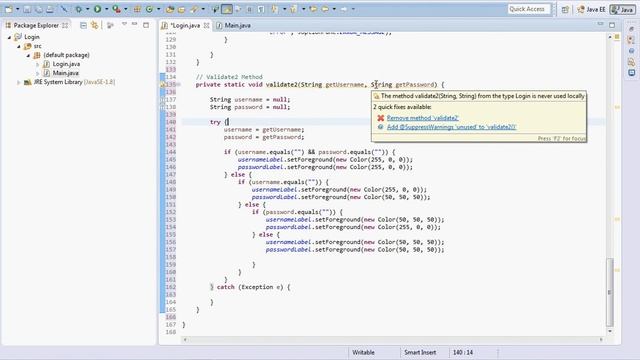Click the yellow warning square atop overview ruler
640x360 pixels.
coord(617,37)
